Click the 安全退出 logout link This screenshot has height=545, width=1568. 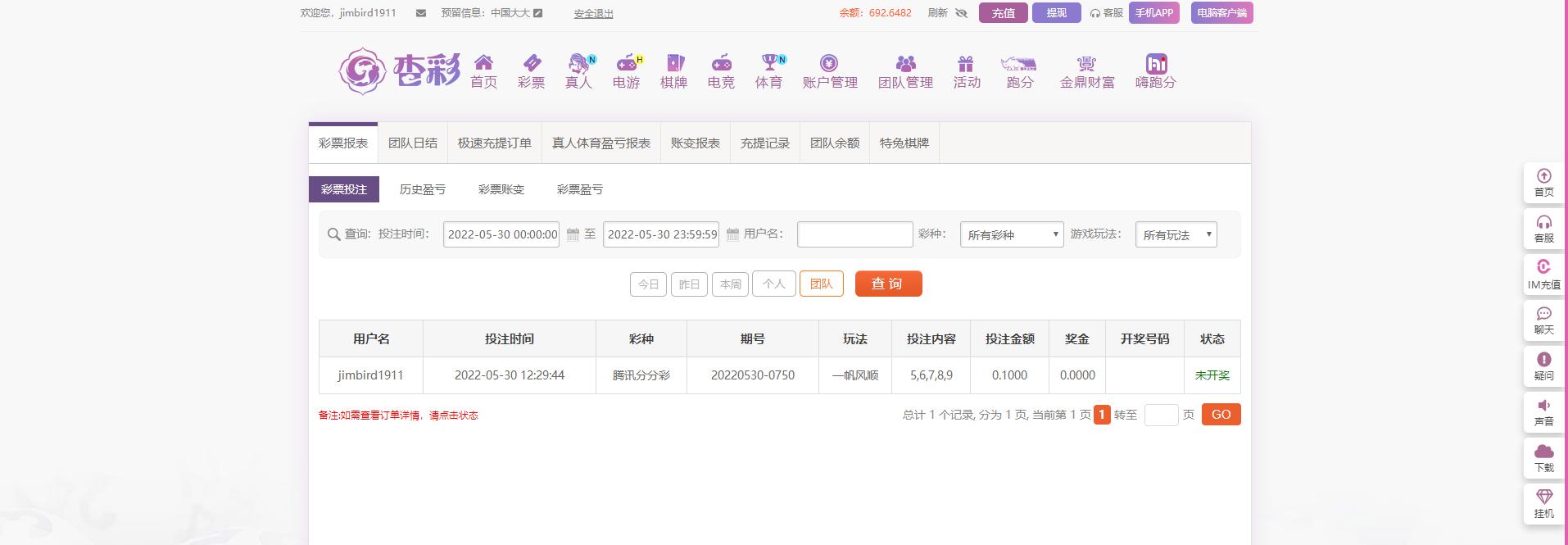click(x=594, y=14)
